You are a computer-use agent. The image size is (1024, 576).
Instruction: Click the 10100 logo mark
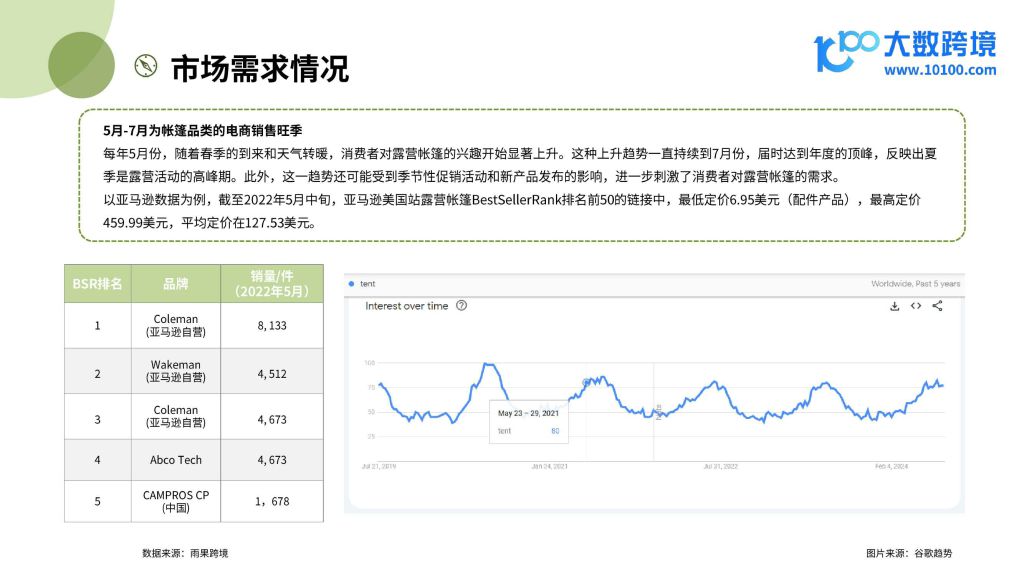[846, 51]
